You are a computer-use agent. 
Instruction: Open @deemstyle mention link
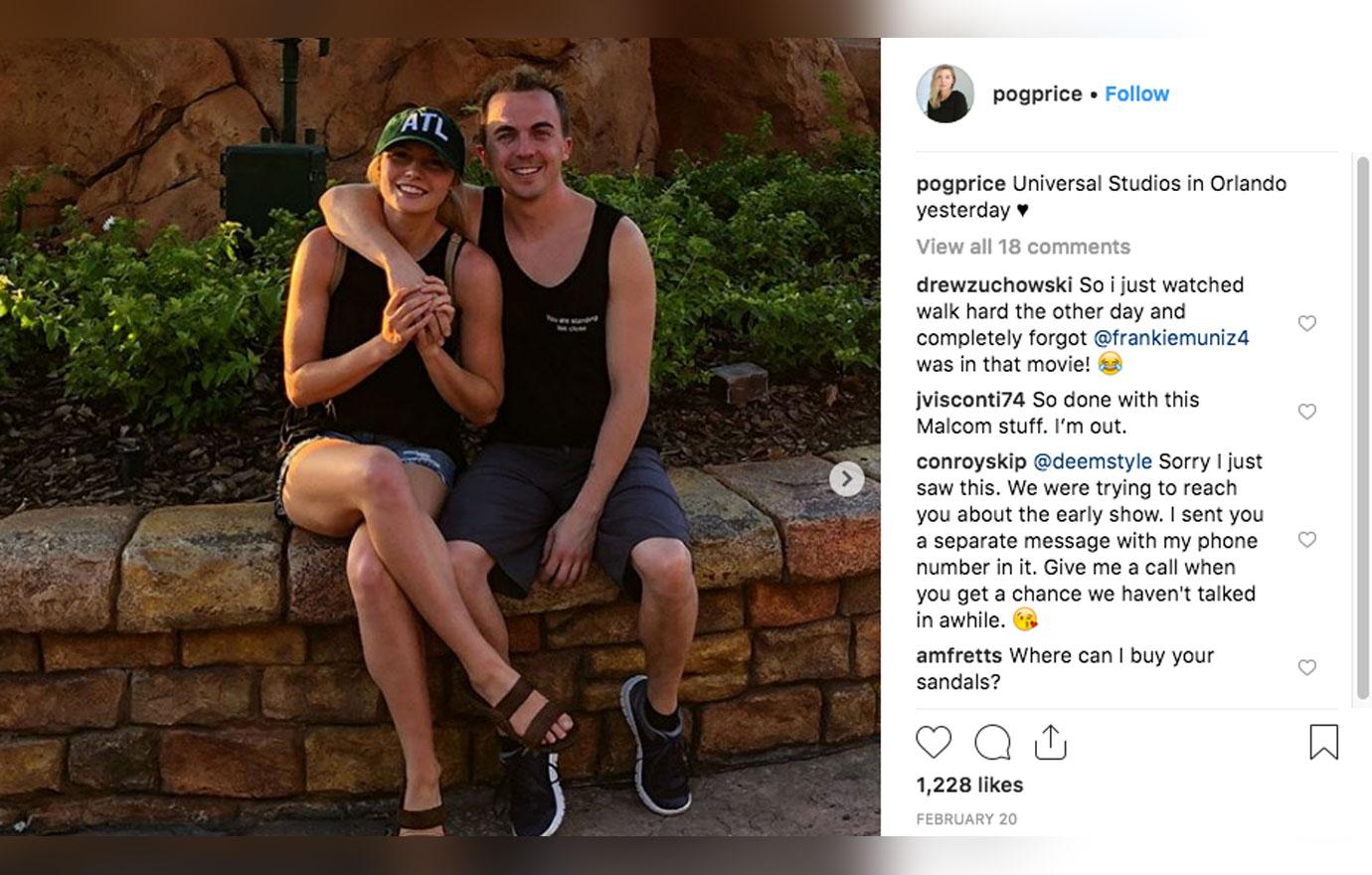[x=1093, y=461]
